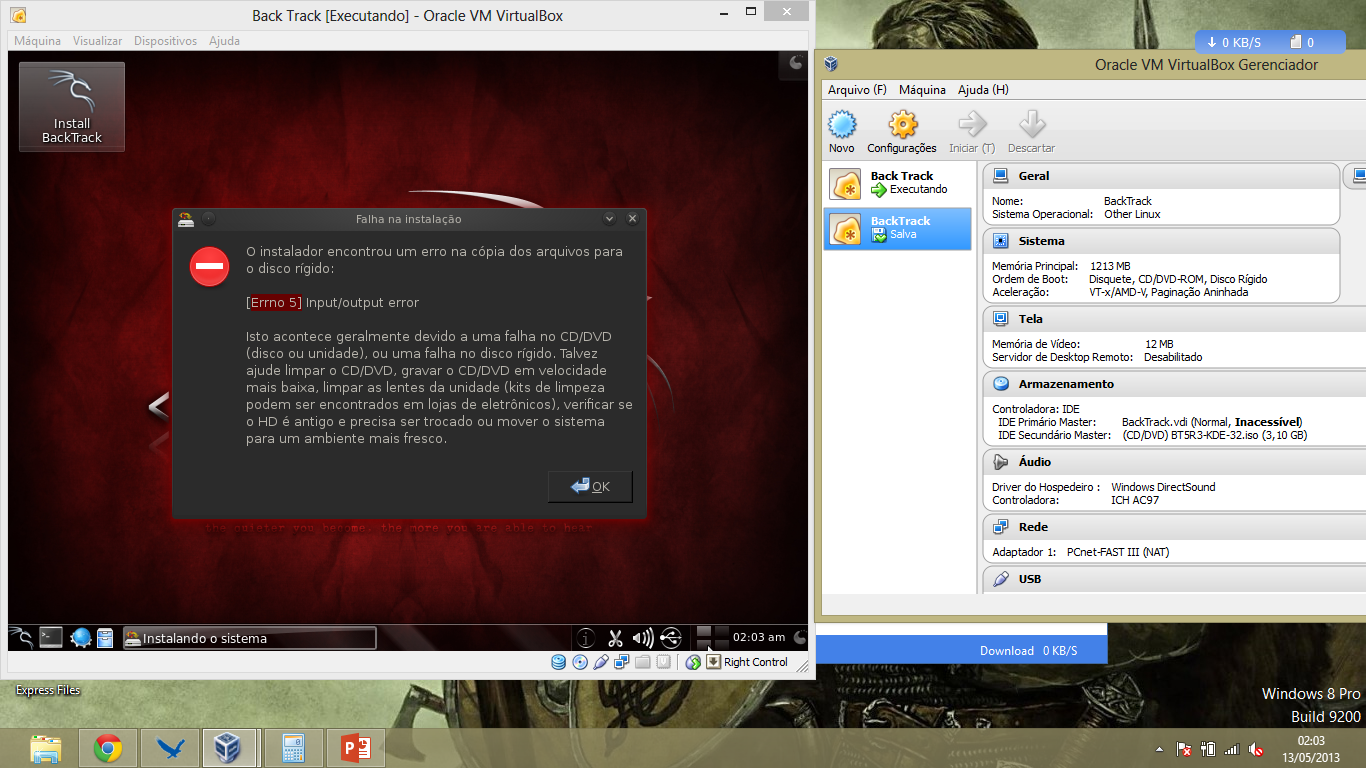
Task: Click the BackTrack.vdi storage entry
Action: tap(1211, 422)
